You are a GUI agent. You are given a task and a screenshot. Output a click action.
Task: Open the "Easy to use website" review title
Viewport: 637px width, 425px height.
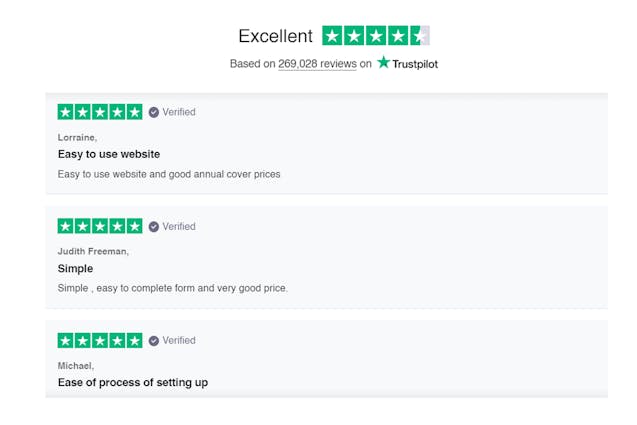click(109, 154)
